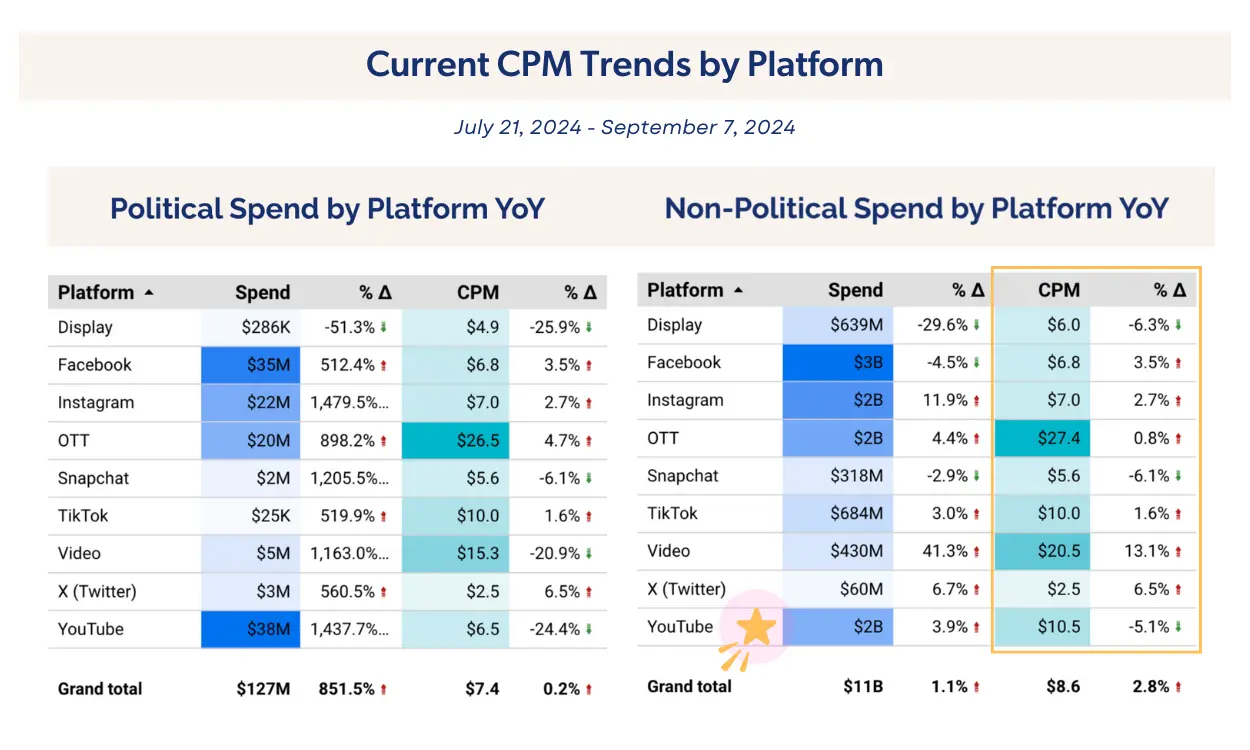The image size is (1250, 750).
Task: Click the sort arrow in Political table's Platform header
Action: click(149, 293)
